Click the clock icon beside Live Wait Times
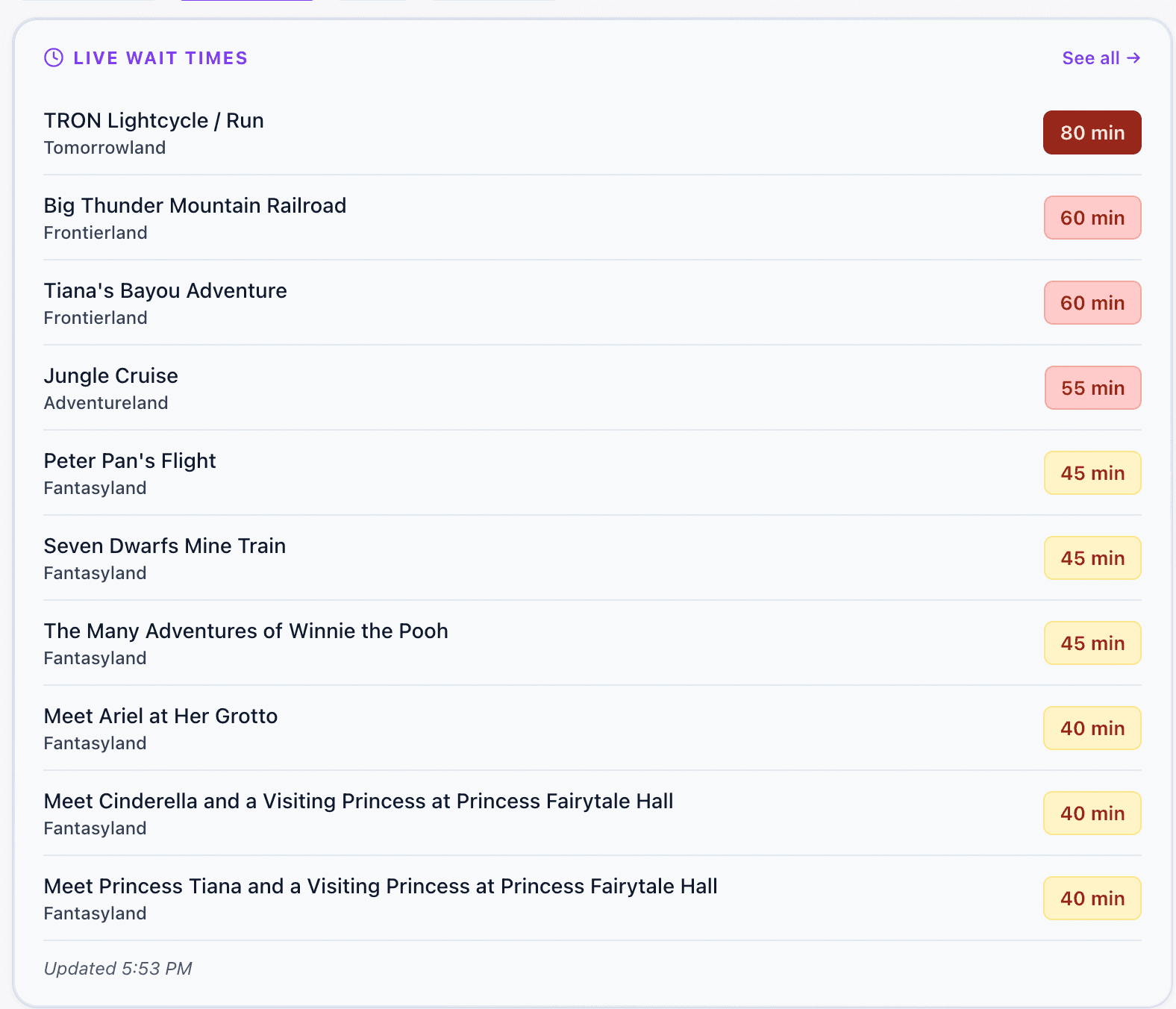The width and height of the screenshot is (1176, 1009). [54, 57]
